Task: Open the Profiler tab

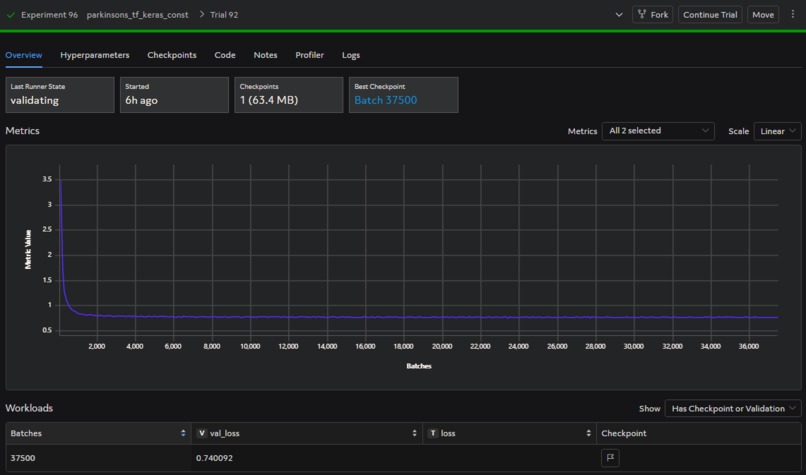Action: [309, 55]
